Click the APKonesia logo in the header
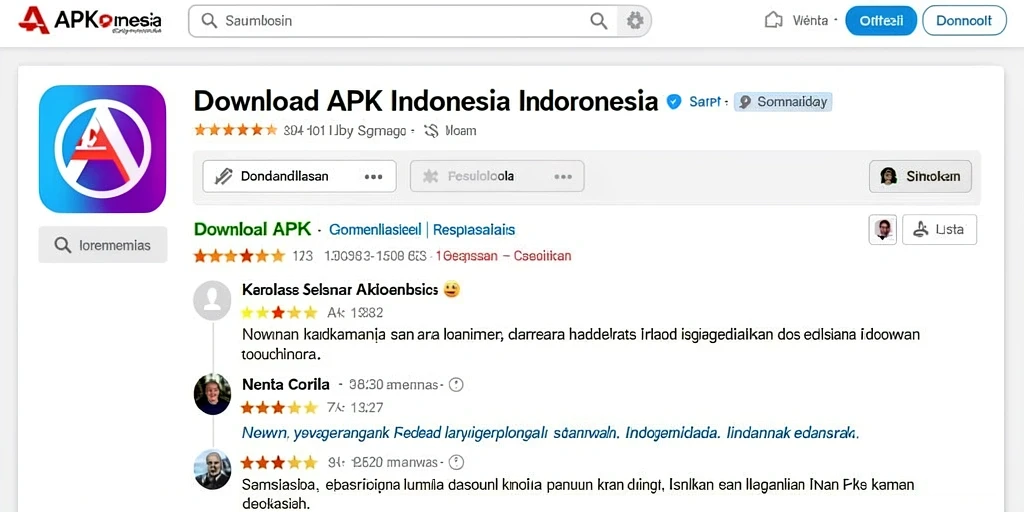The height and width of the screenshot is (512, 1024). coord(90,20)
